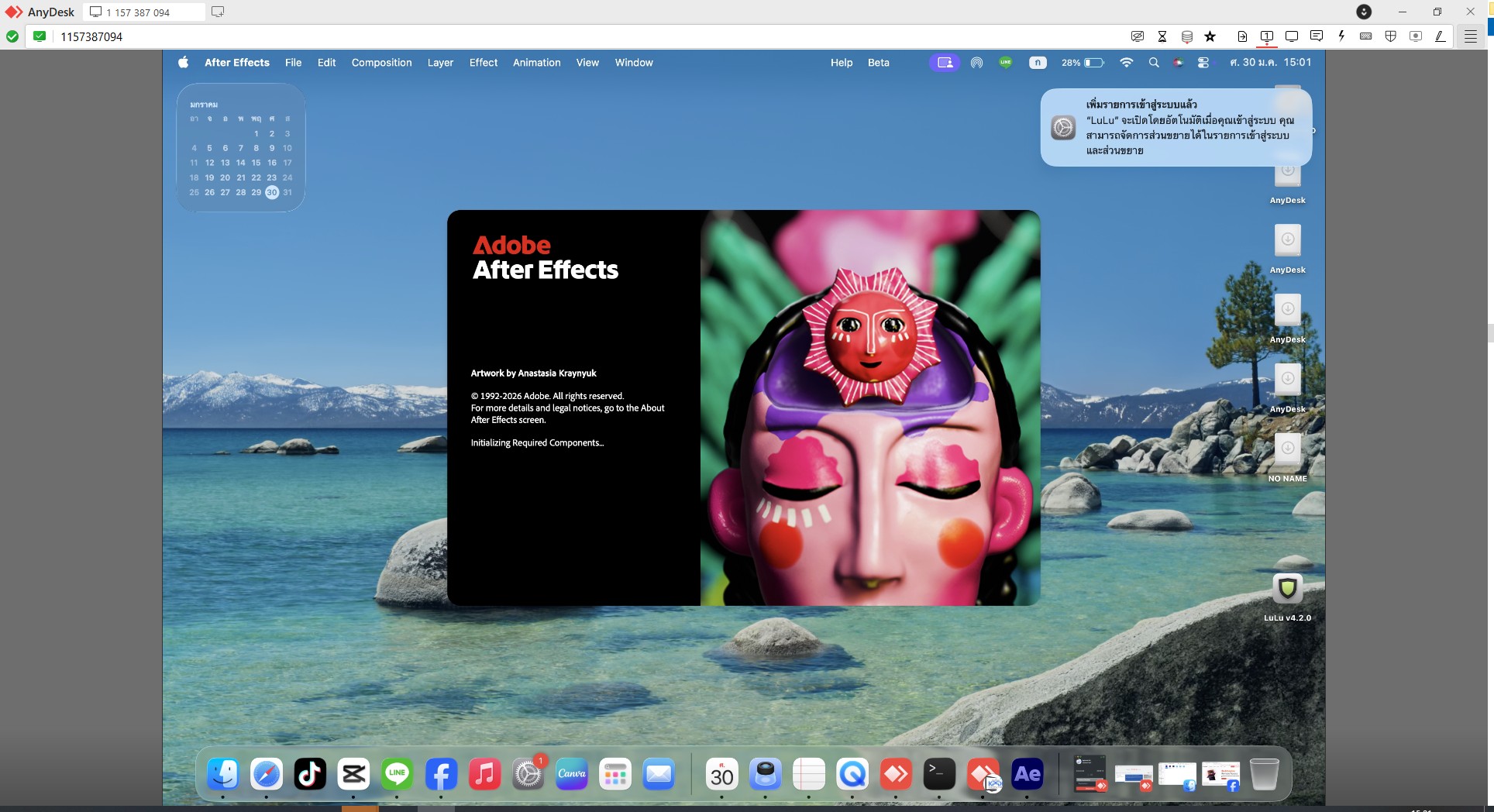Screen dimensions: 1494x812
Task: Start AnyDesk session recording icon
Action: pyautogui.click(x=1416, y=36)
